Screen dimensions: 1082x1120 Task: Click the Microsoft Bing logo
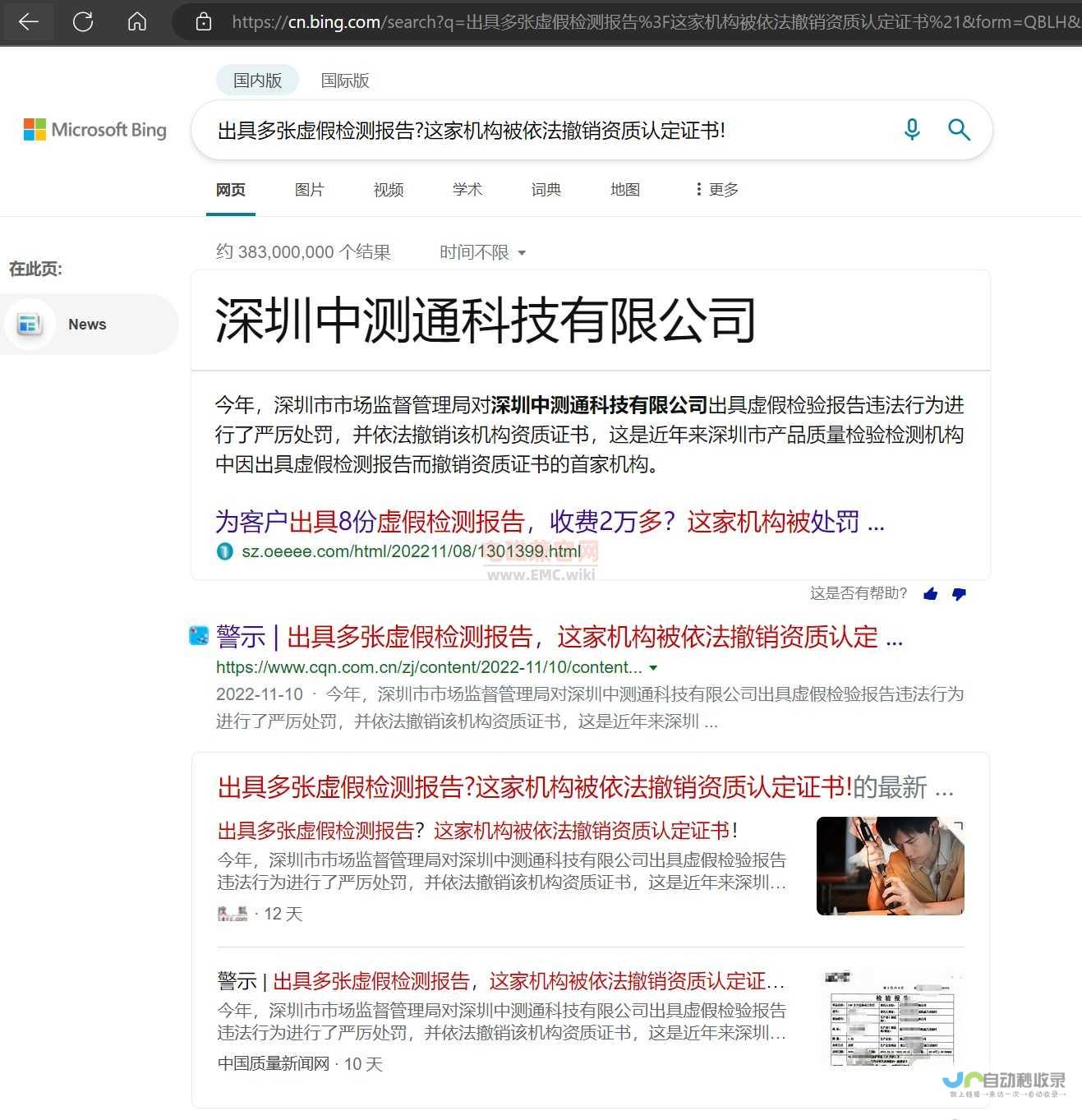click(x=95, y=130)
